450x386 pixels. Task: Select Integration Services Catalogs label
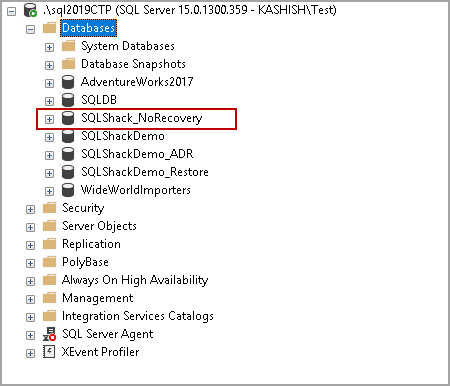[x=138, y=316]
